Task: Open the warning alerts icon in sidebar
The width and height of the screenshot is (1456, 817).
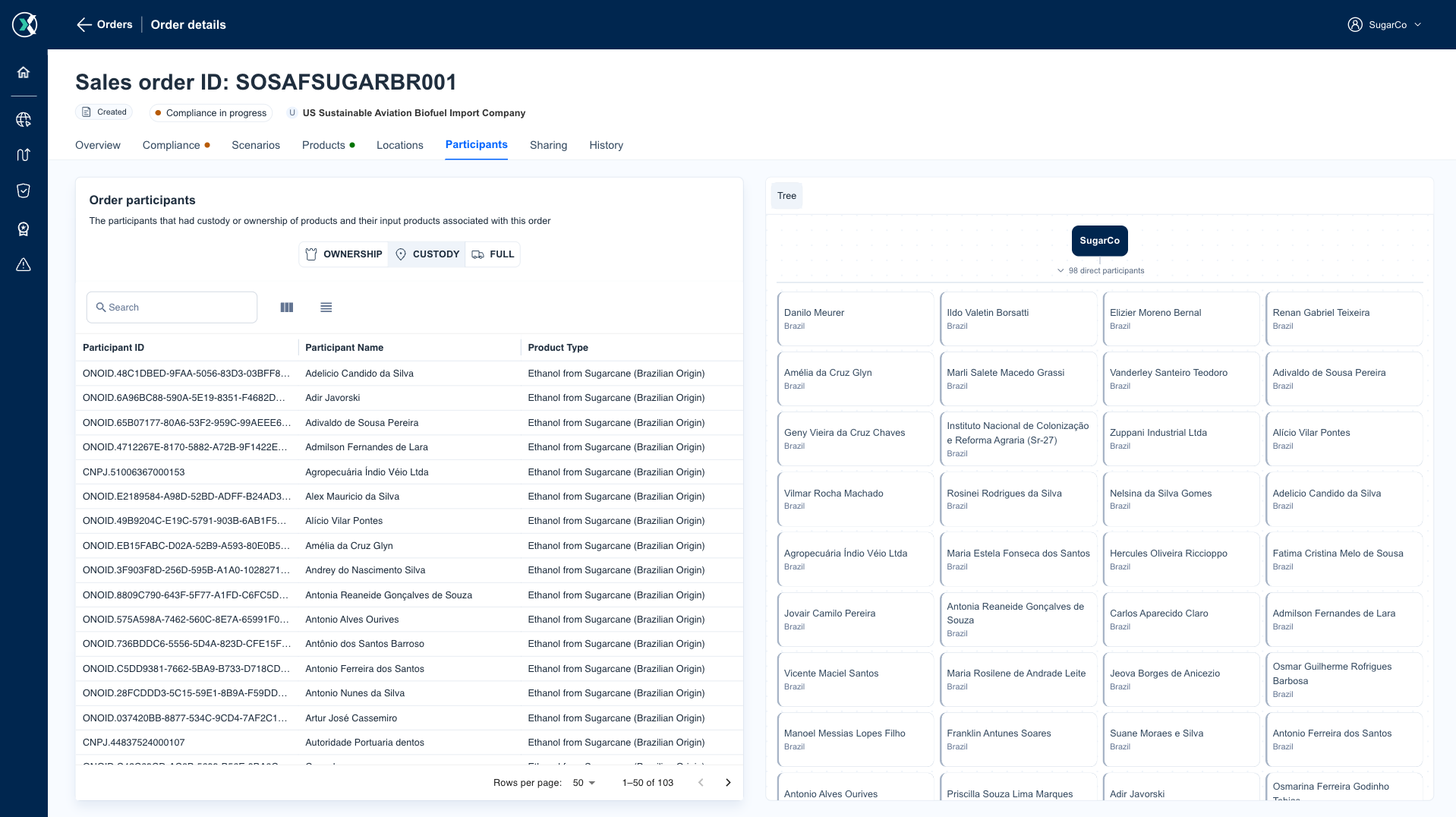Action: [x=24, y=264]
